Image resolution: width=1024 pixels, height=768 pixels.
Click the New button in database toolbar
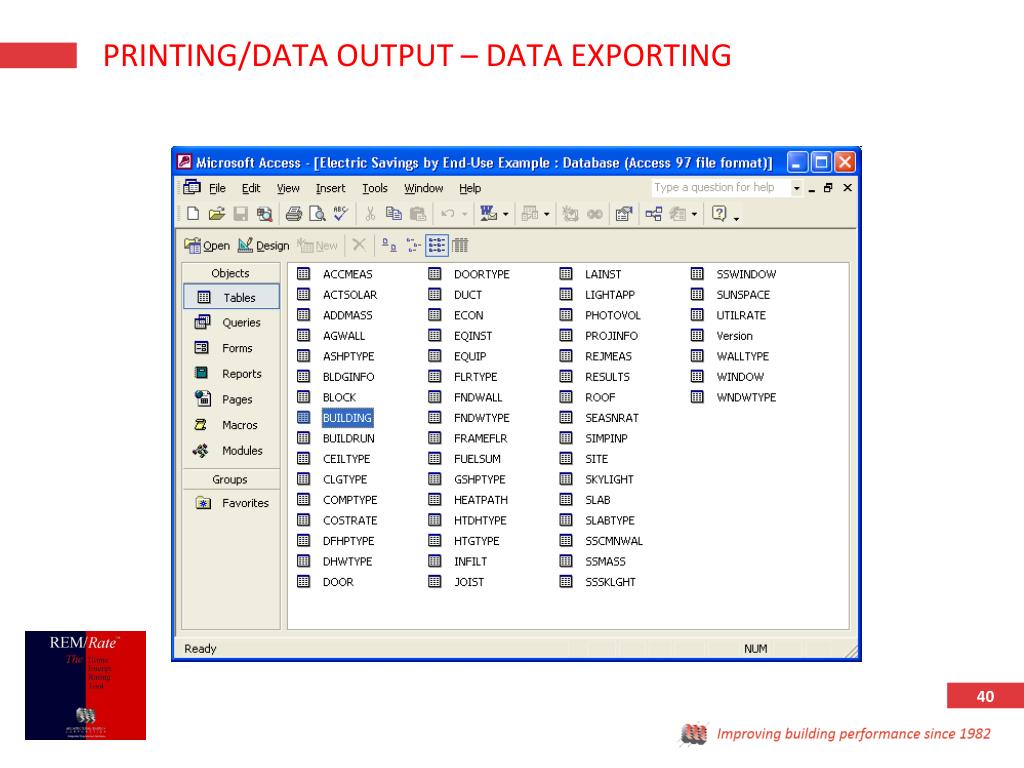click(x=317, y=246)
